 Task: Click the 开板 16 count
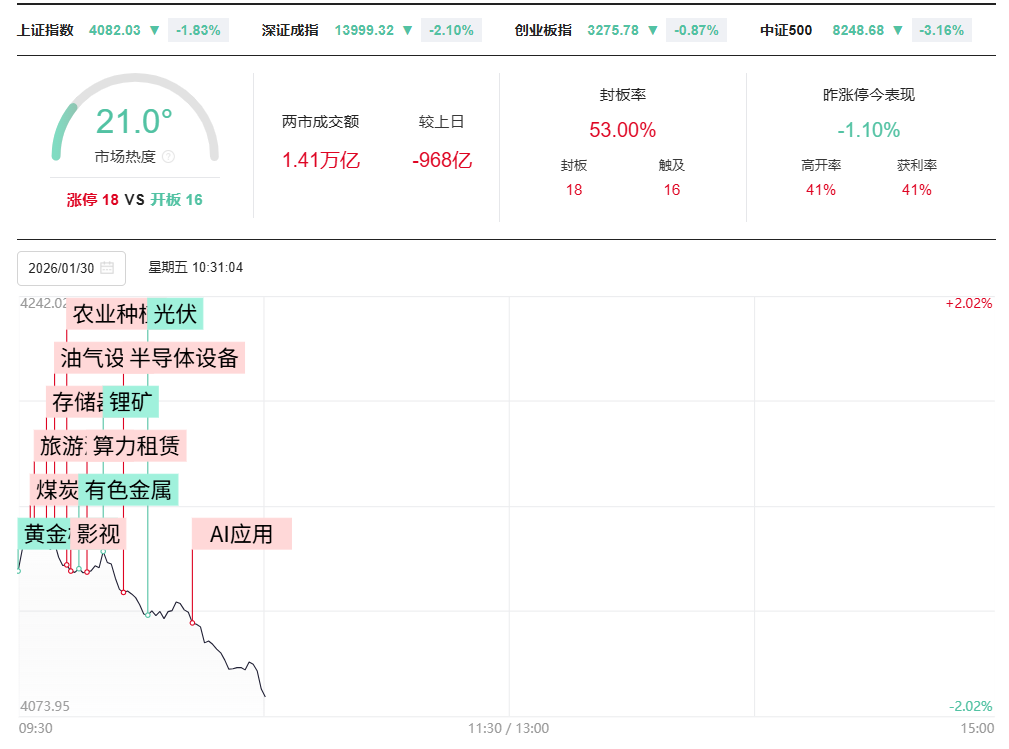coord(177,200)
